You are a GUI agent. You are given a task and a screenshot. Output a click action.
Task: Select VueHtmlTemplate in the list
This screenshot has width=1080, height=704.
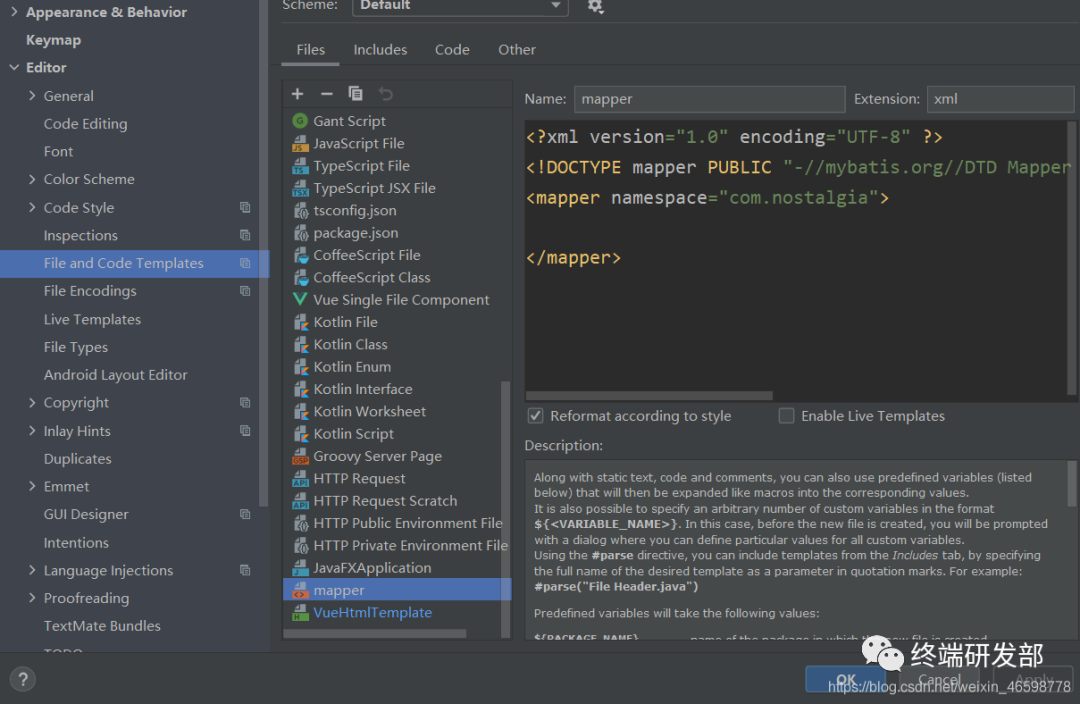pyautogui.click(x=372, y=612)
